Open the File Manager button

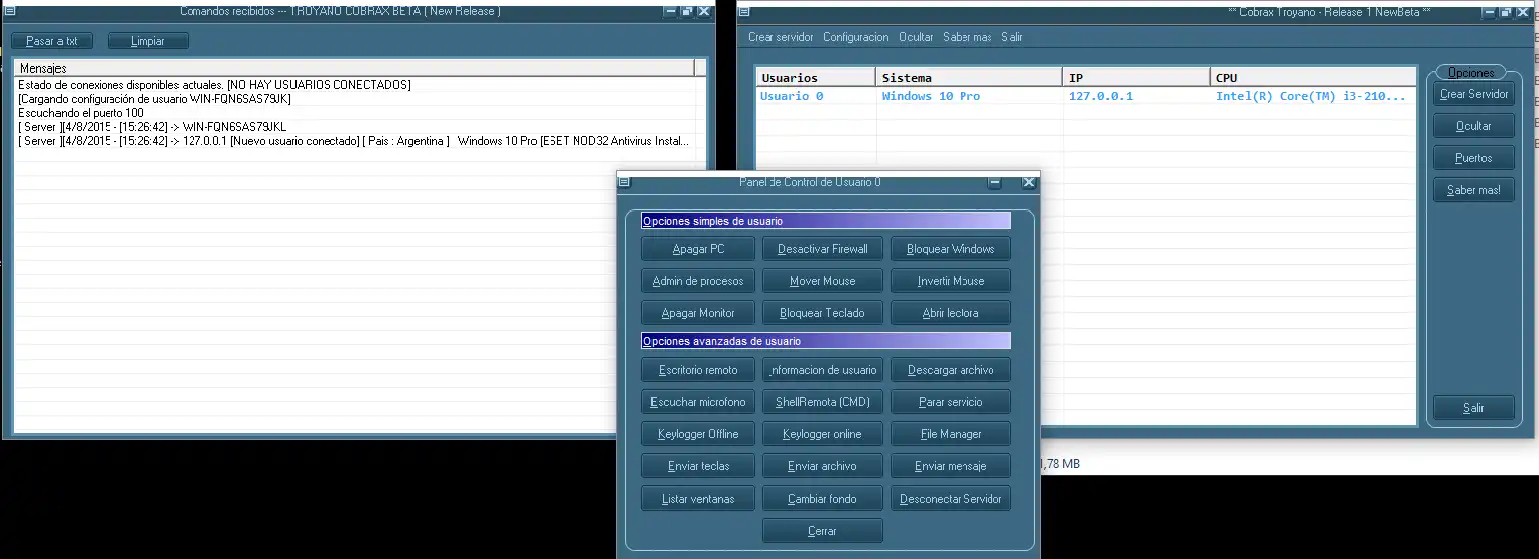(x=950, y=434)
